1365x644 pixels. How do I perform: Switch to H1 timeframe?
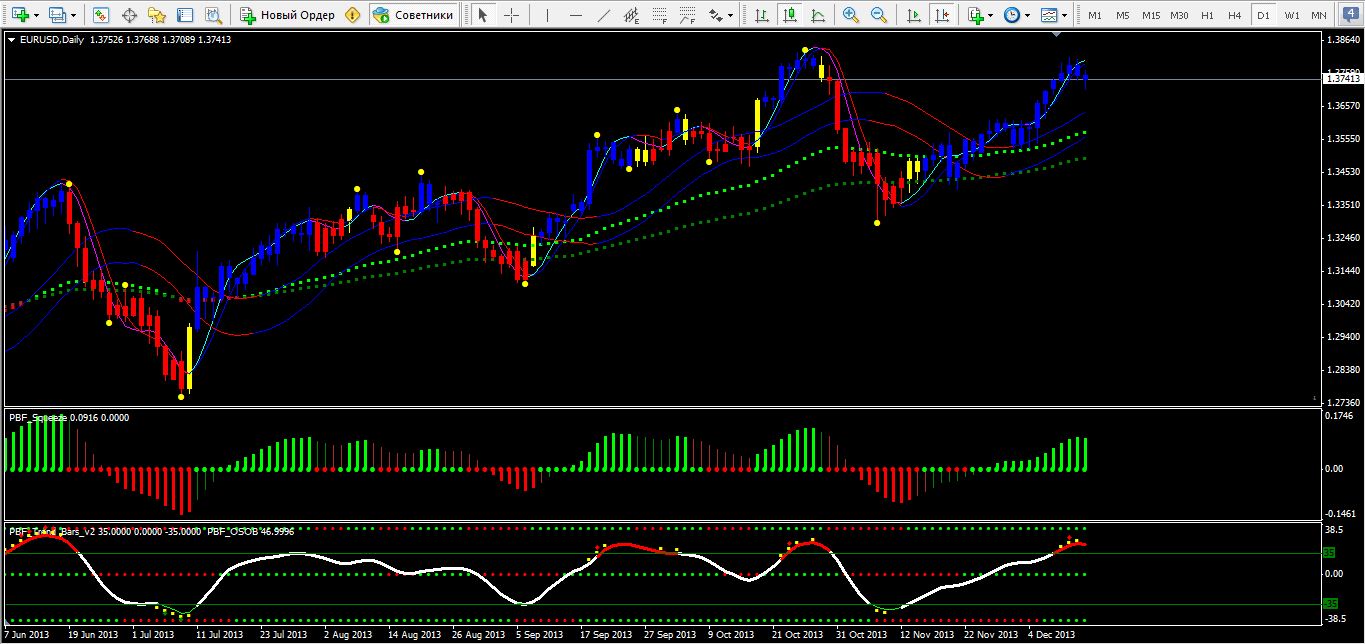click(x=1207, y=15)
